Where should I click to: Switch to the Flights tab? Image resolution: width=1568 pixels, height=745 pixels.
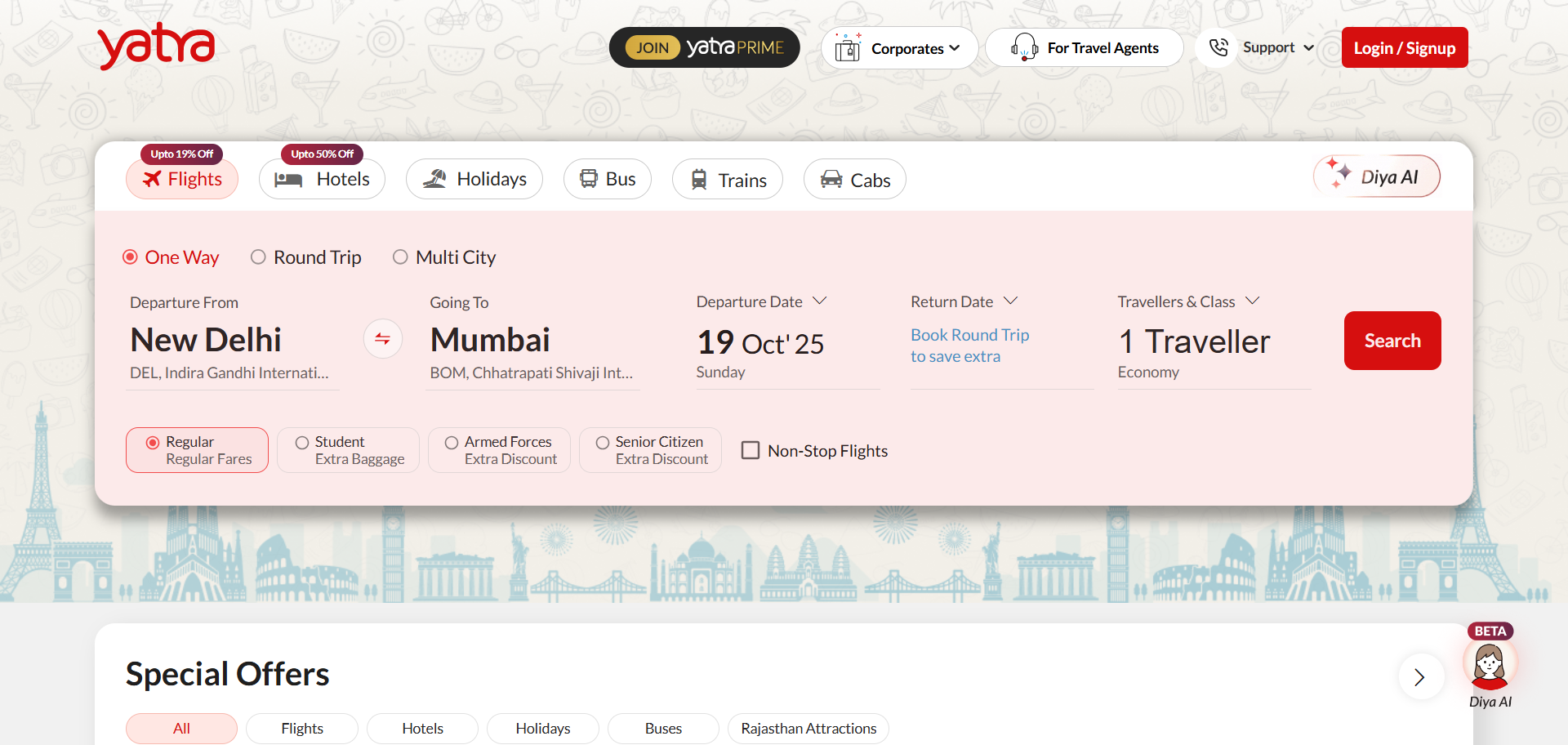tap(182, 180)
